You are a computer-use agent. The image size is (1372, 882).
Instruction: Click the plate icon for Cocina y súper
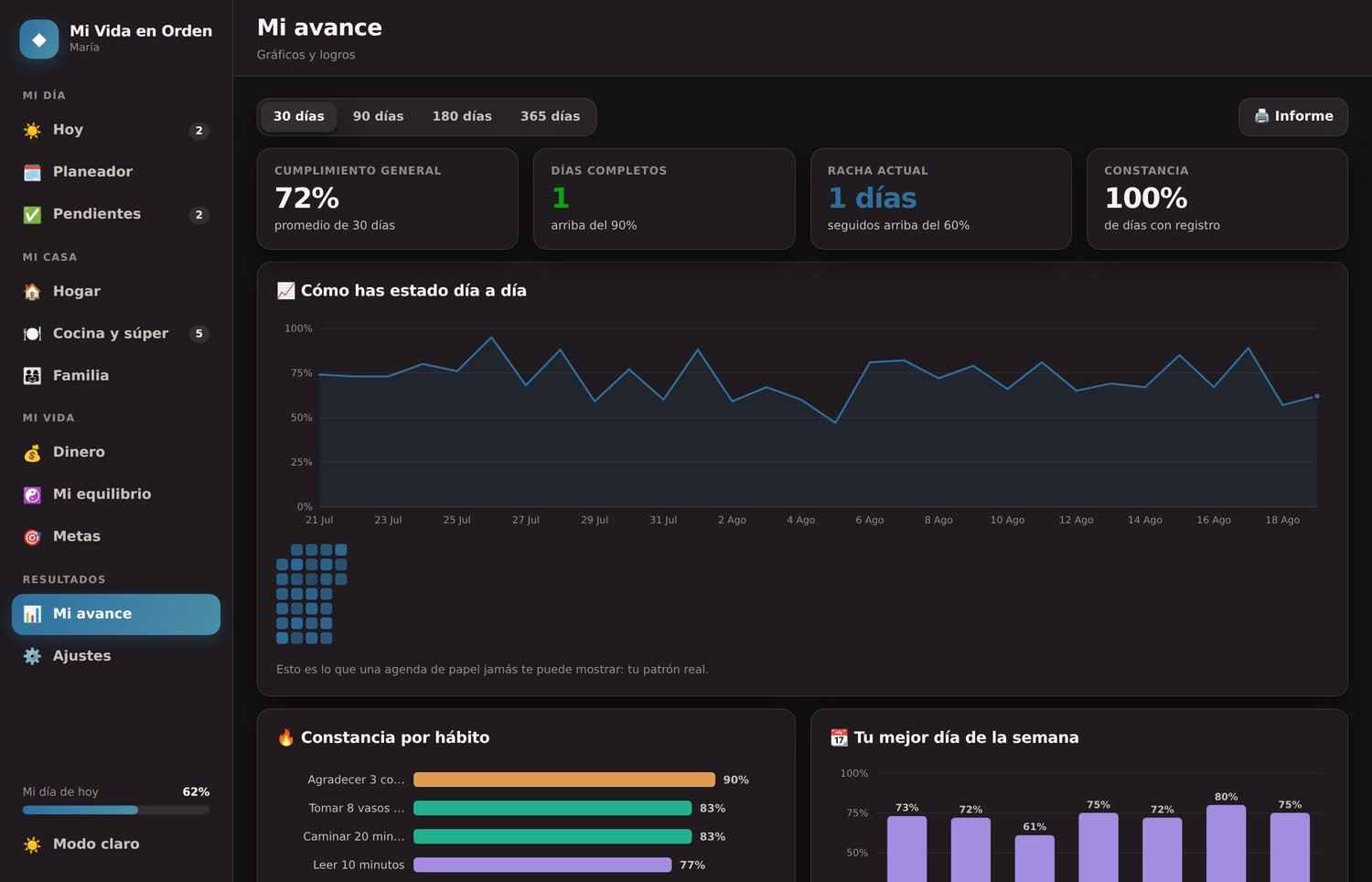(32, 334)
